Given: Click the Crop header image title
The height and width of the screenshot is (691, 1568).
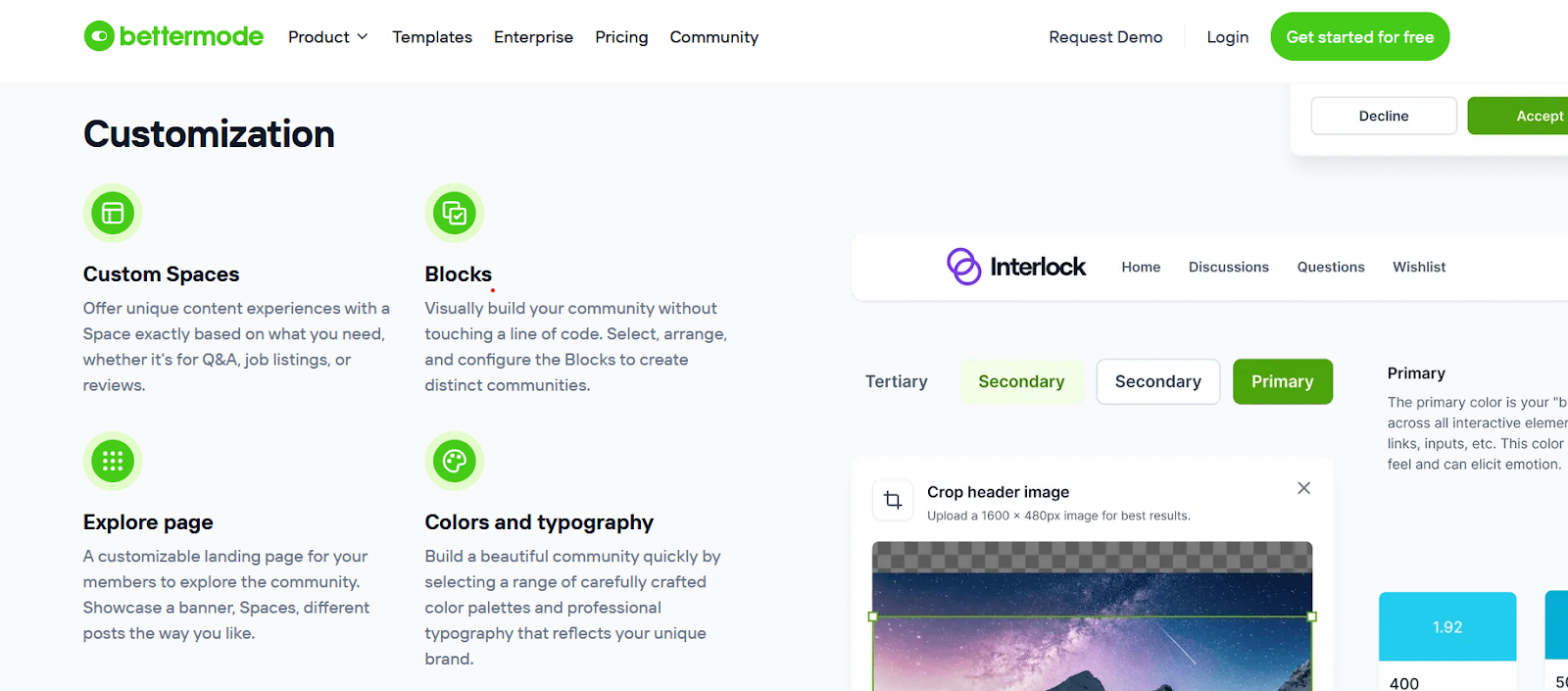Looking at the screenshot, I should [x=999, y=492].
